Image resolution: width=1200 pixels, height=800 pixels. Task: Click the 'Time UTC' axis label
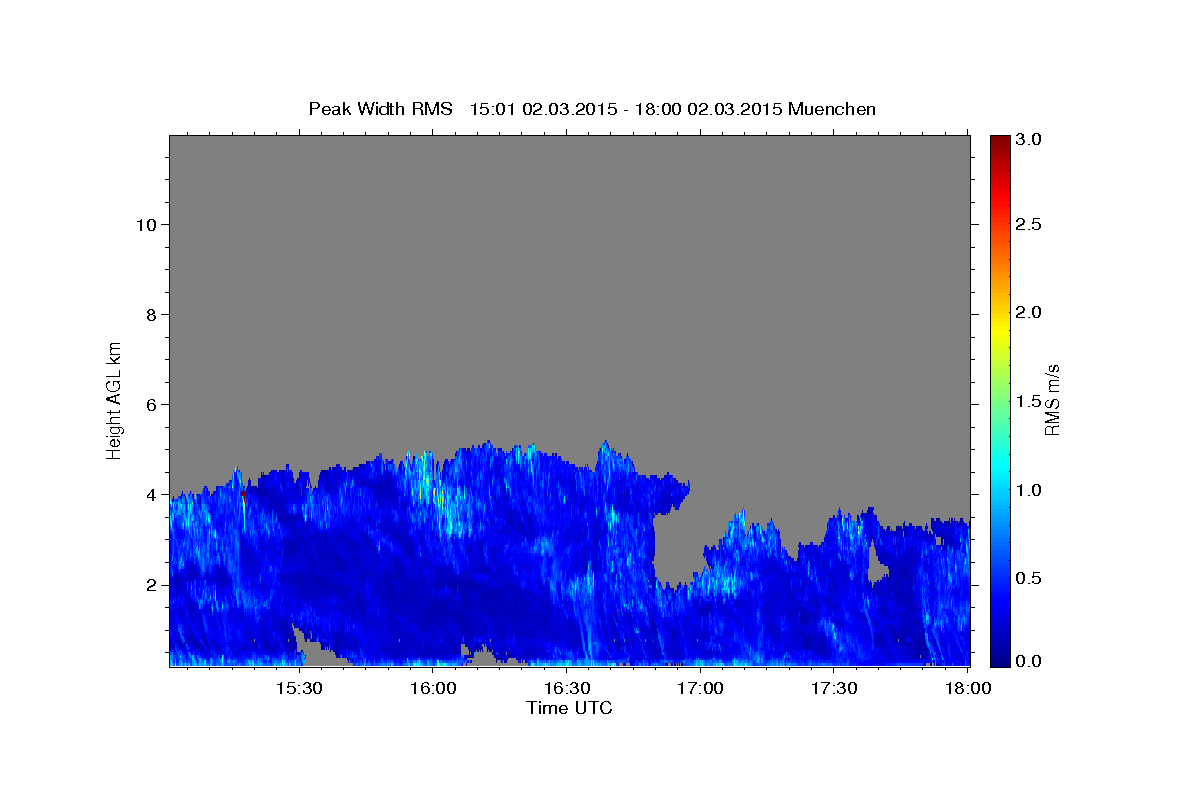point(569,708)
